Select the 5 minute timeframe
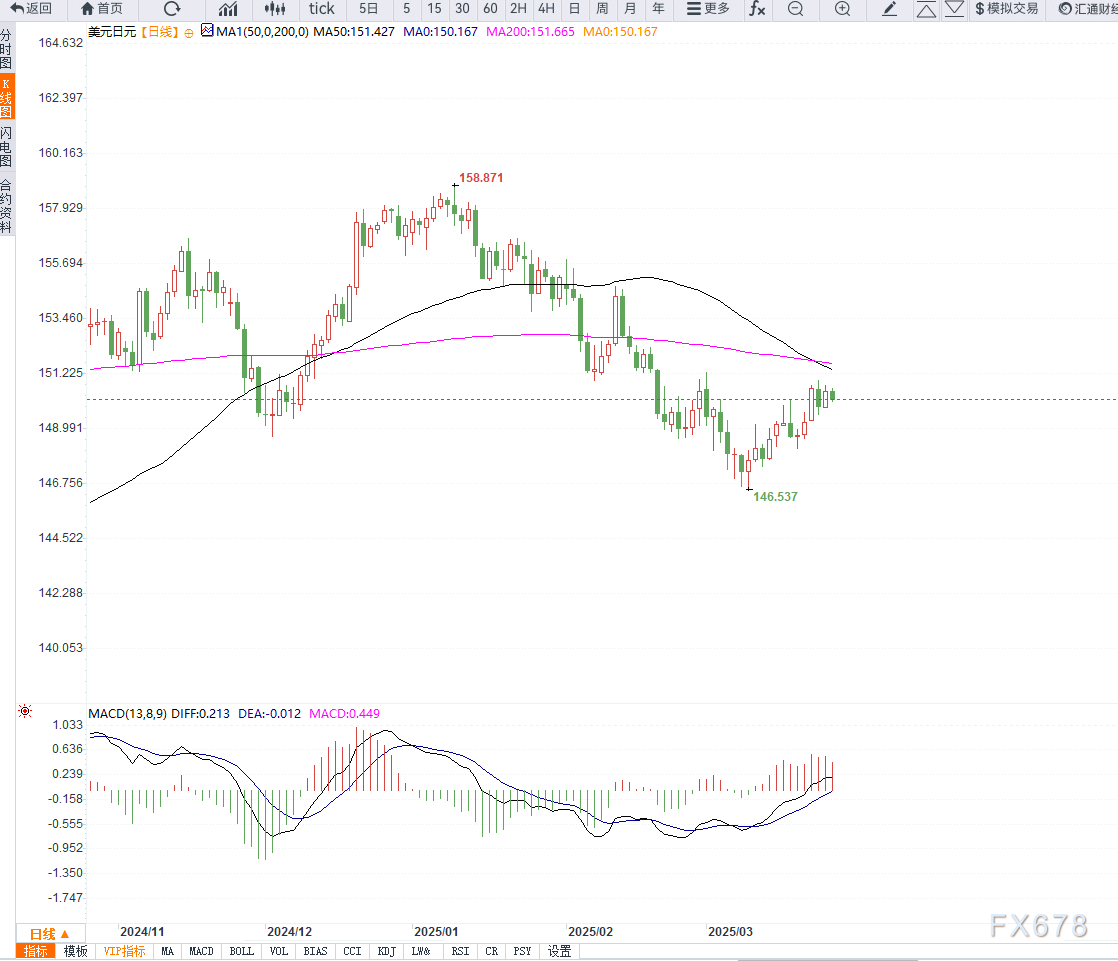The height and width of the screenshot is (961, 1118). [406, 9]
